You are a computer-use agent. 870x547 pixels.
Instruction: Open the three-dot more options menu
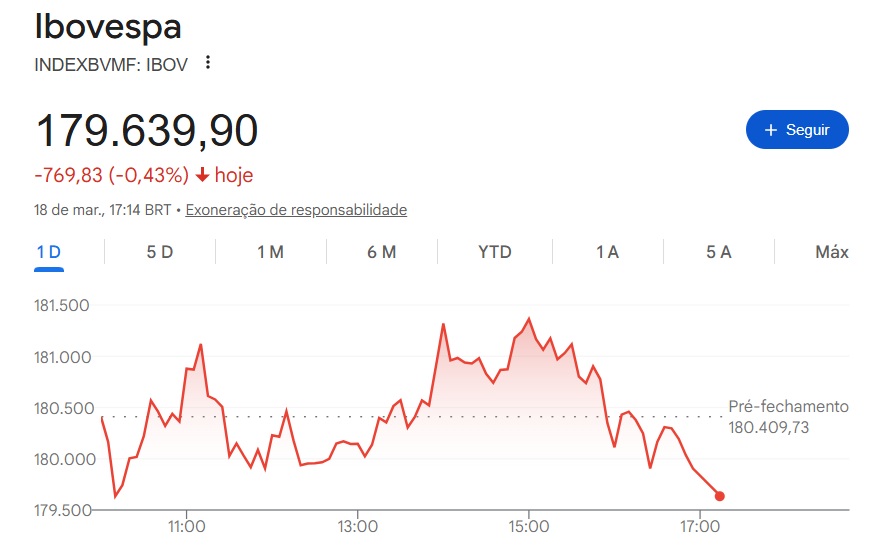pos(208,63)
